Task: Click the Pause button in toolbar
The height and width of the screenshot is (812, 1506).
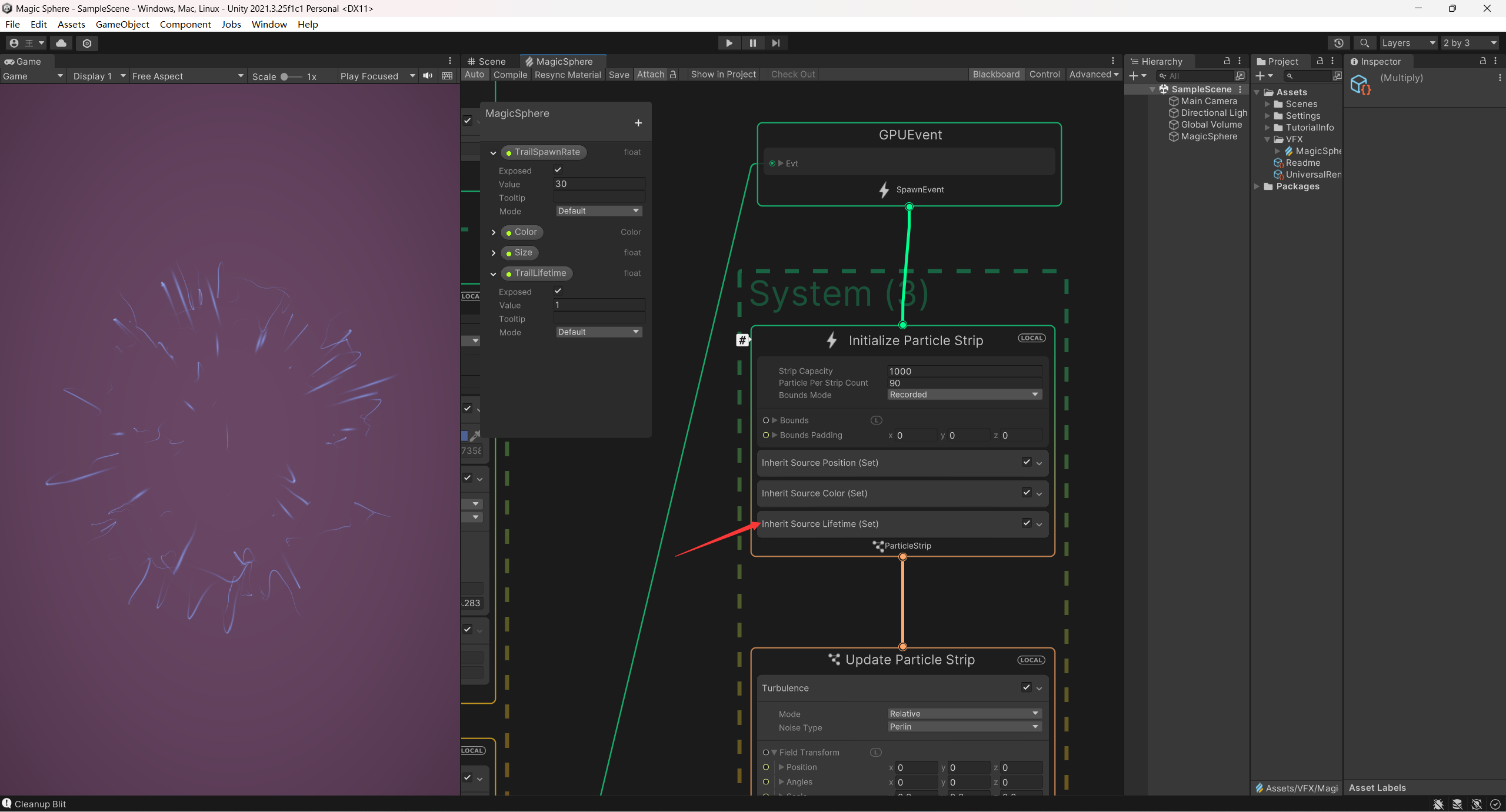Action: (752, 43)
